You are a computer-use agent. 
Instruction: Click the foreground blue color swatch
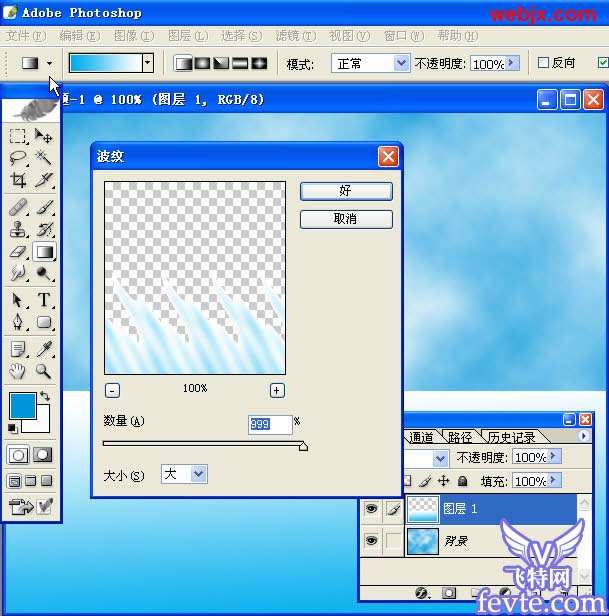(x=23, y=406)
